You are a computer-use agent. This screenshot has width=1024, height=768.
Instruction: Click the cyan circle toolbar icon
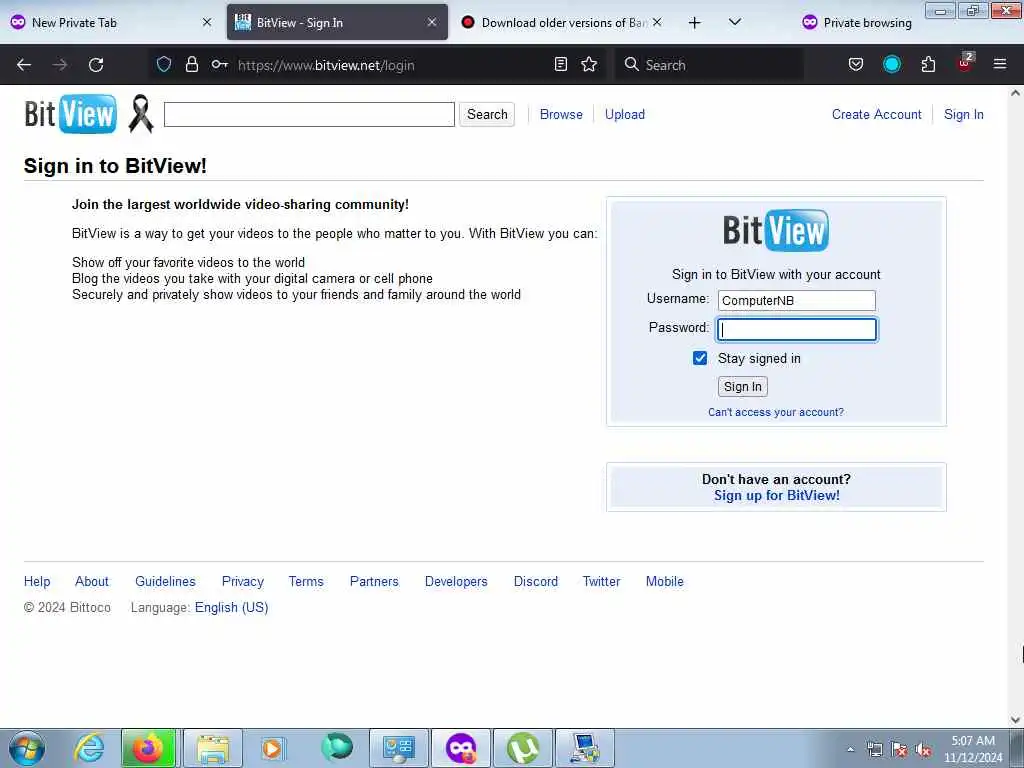click(x=891, y=64)
